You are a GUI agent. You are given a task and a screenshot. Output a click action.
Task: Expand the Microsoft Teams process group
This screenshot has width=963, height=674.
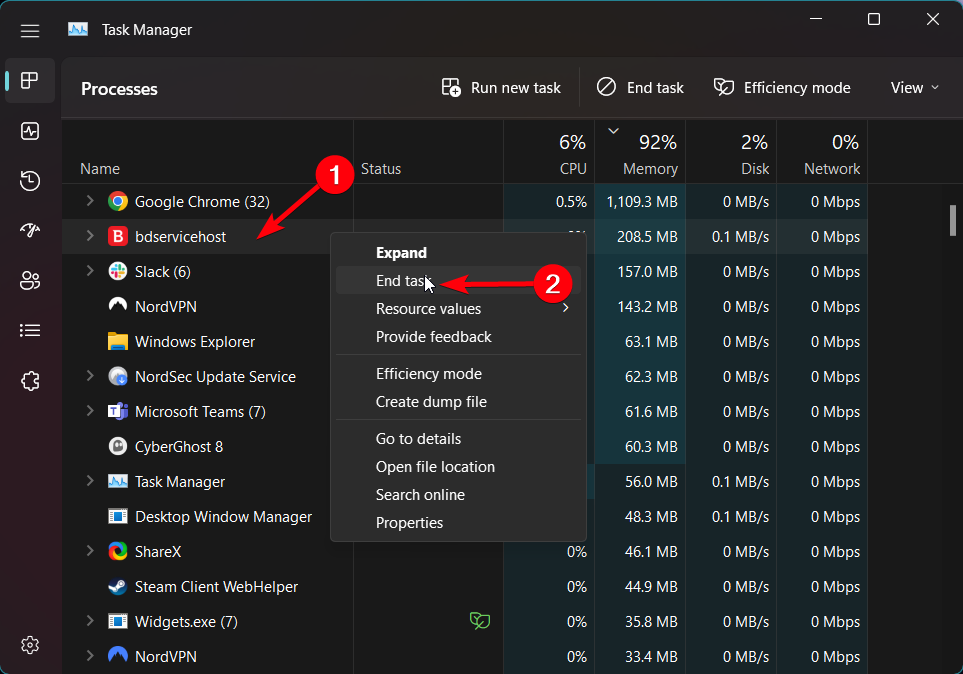pos(89,412)
